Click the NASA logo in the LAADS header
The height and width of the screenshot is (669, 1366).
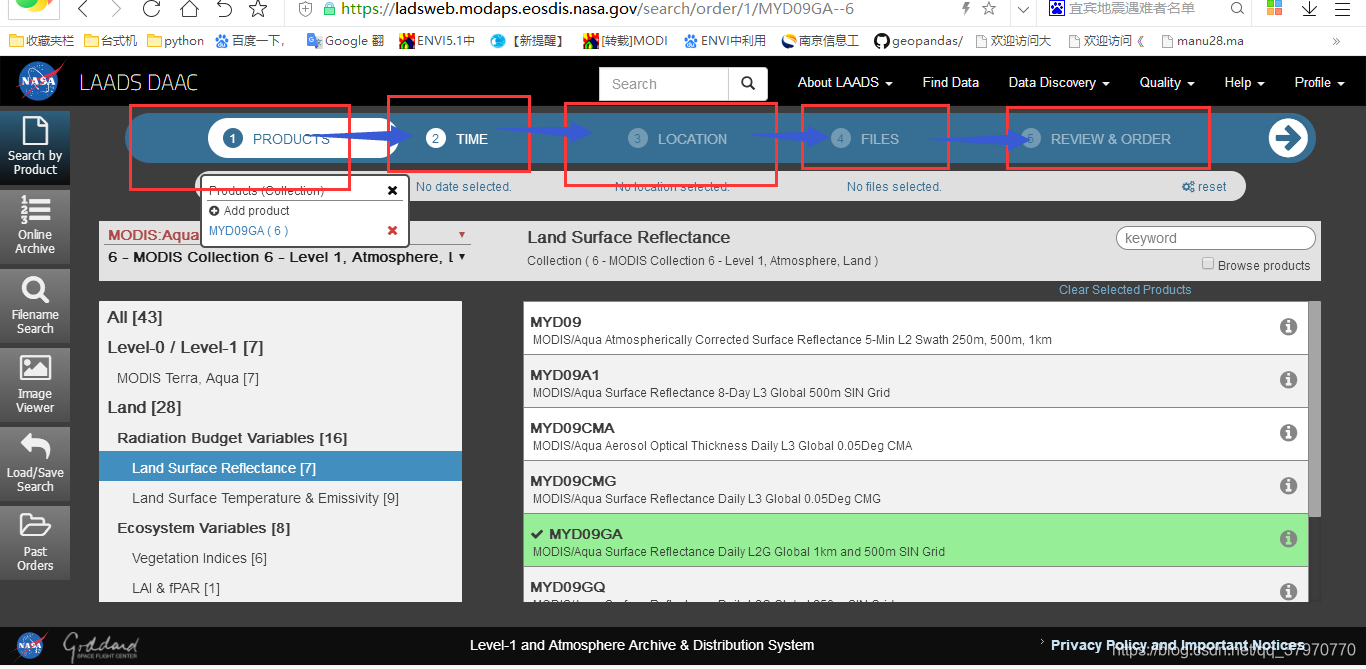tap(39, 82)
